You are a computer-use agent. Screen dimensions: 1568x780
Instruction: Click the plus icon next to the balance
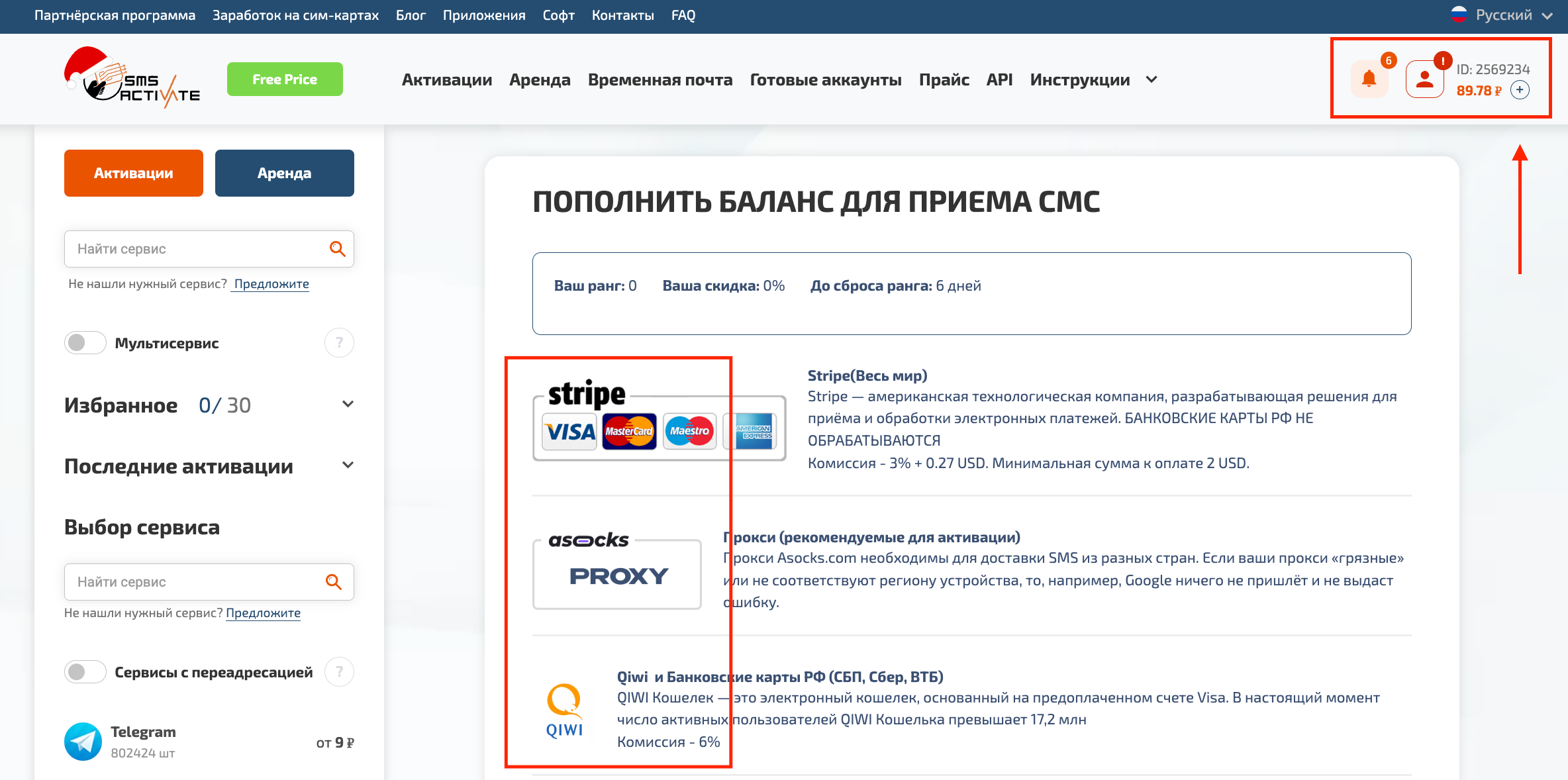point(1520,90)
